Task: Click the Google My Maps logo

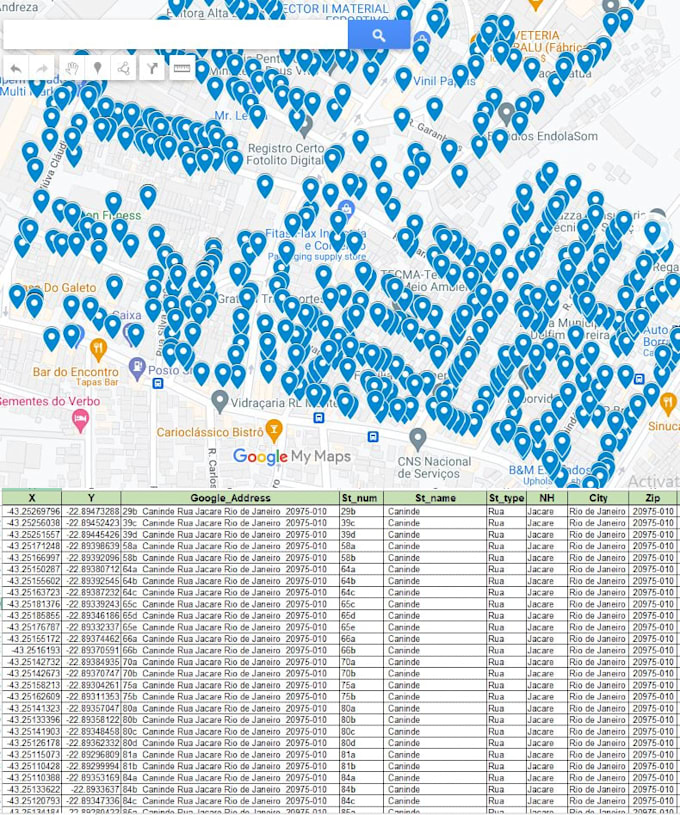Action: [x=292, y=456]
